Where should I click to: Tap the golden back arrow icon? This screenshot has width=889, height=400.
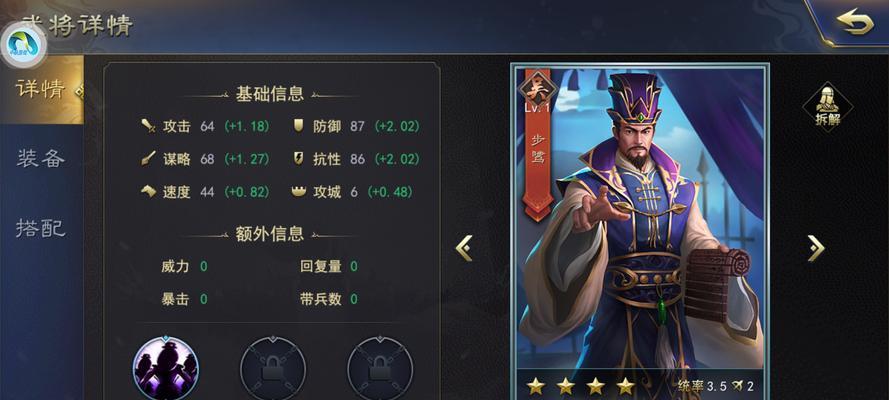(x=855, y=23)
